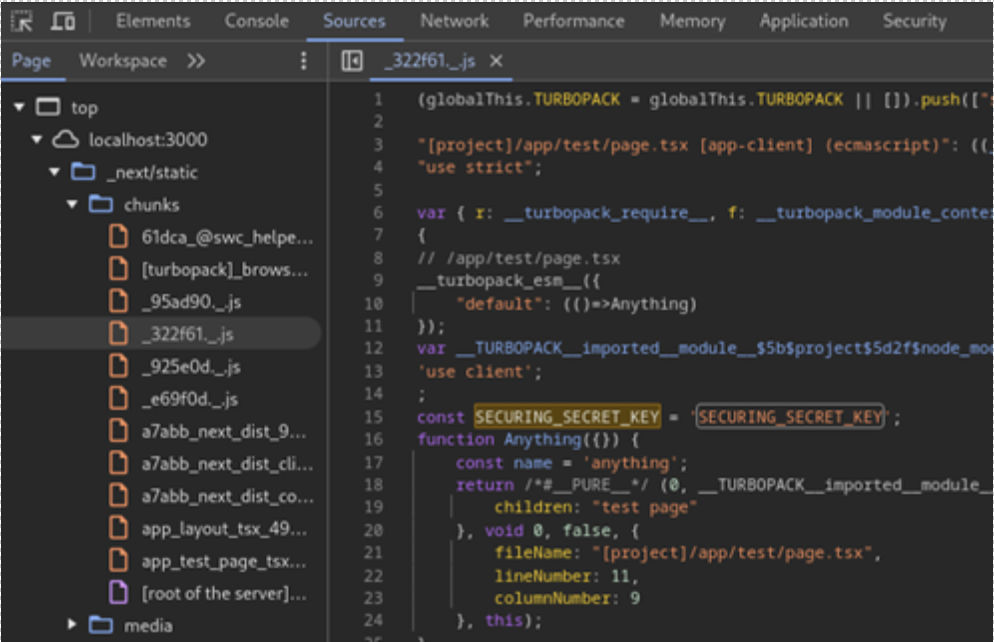Switch to the Workspace sidebar tab
994x642 pixels.
click(x=123, y=62)
